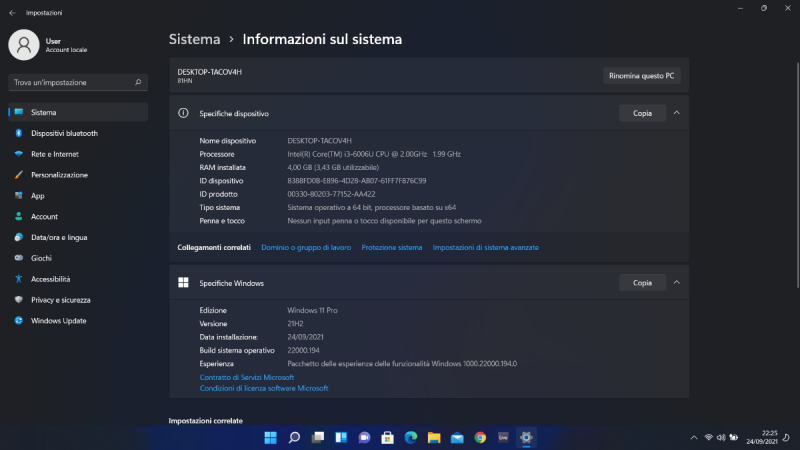Viewport: 800px width, 450px height.
Task: Open Contratto di Servizi Microsoft link
Action: (x=247, y=378)
